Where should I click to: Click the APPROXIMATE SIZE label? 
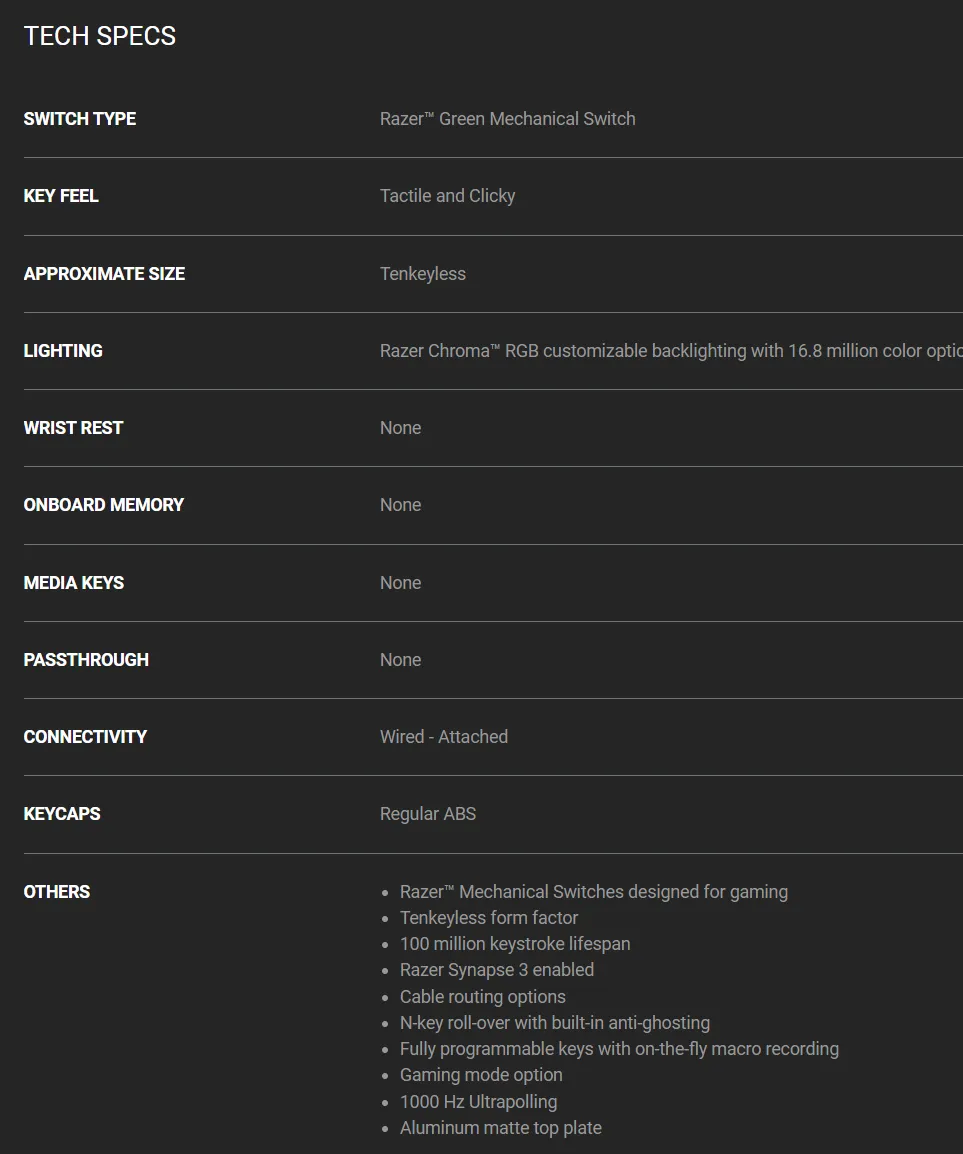pos(104,274)
